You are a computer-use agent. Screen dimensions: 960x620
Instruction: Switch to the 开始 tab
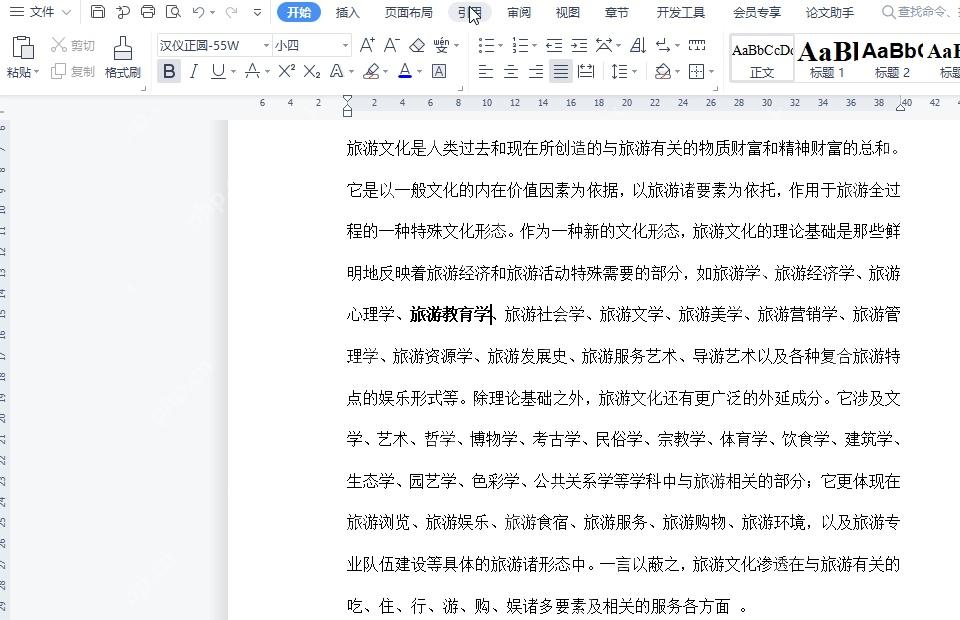[x=299, y=12]
